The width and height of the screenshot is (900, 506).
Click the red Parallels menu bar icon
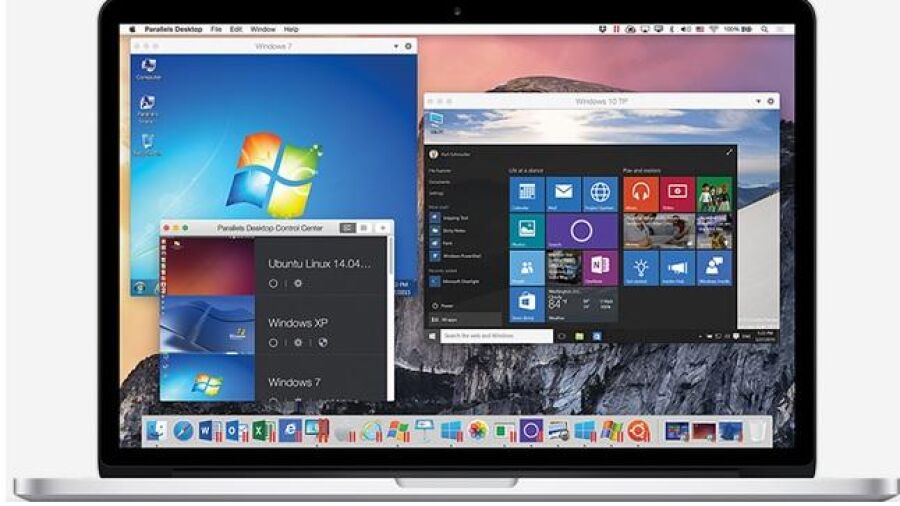(x=616, y=29)
